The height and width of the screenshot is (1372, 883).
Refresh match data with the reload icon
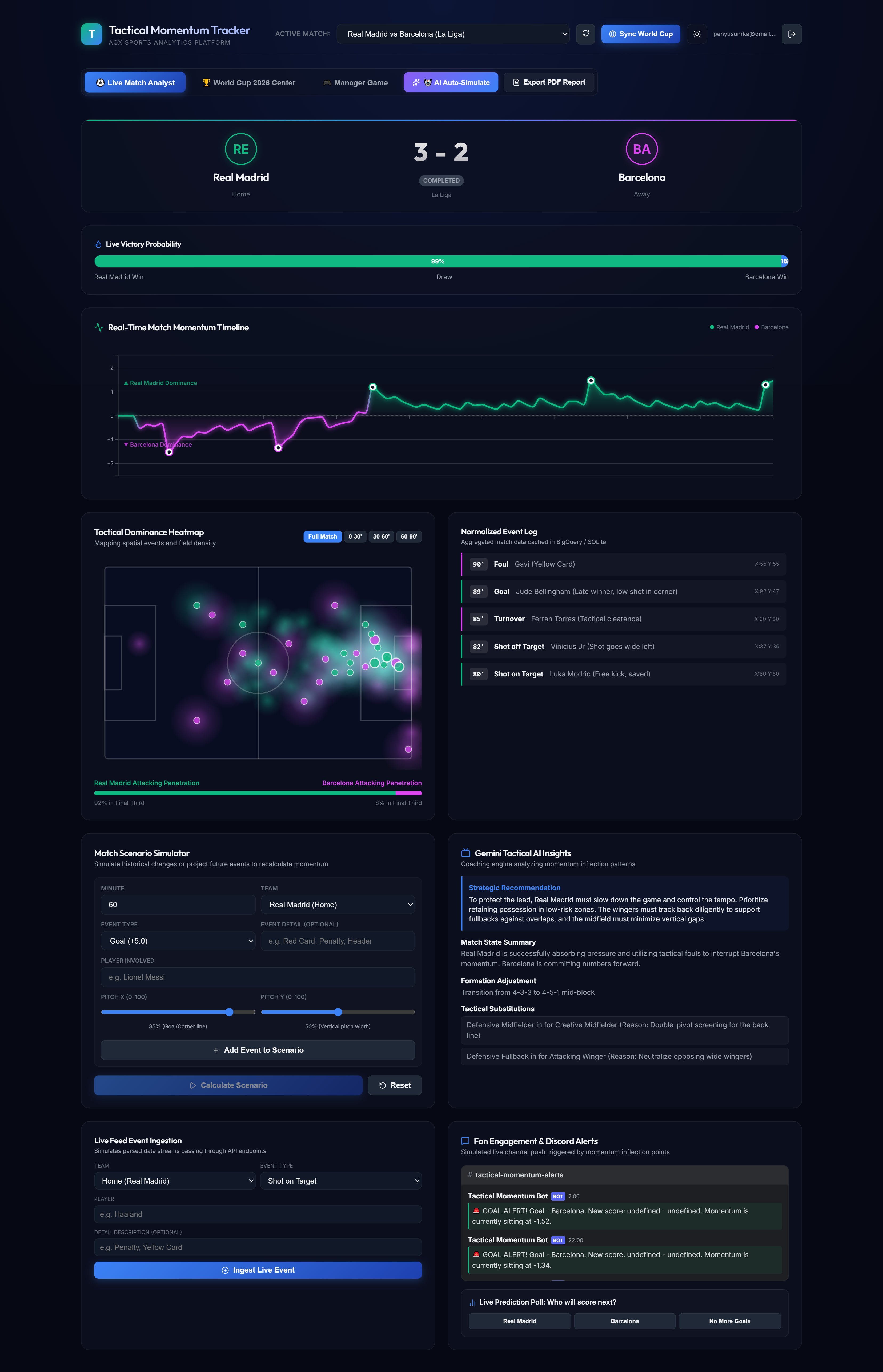(x=585, y=34)
